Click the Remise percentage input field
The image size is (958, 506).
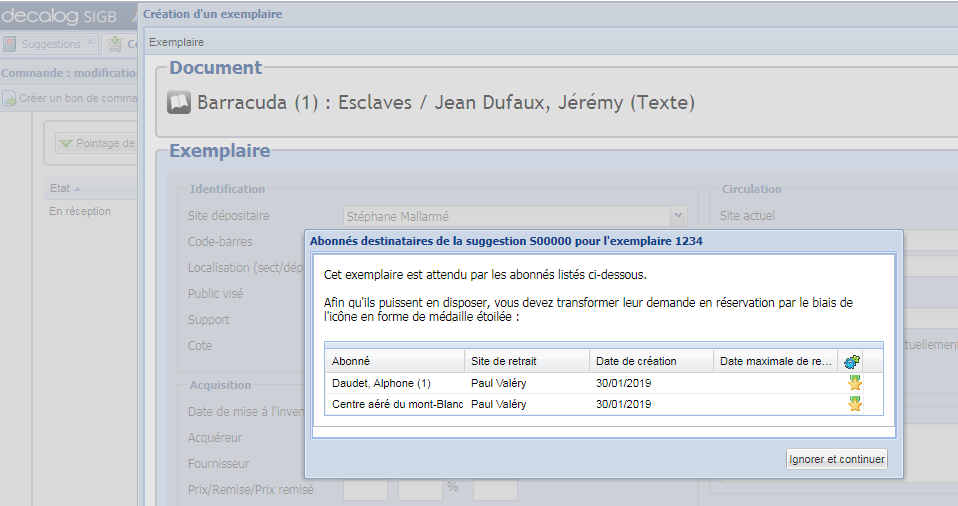click(420, 489)
